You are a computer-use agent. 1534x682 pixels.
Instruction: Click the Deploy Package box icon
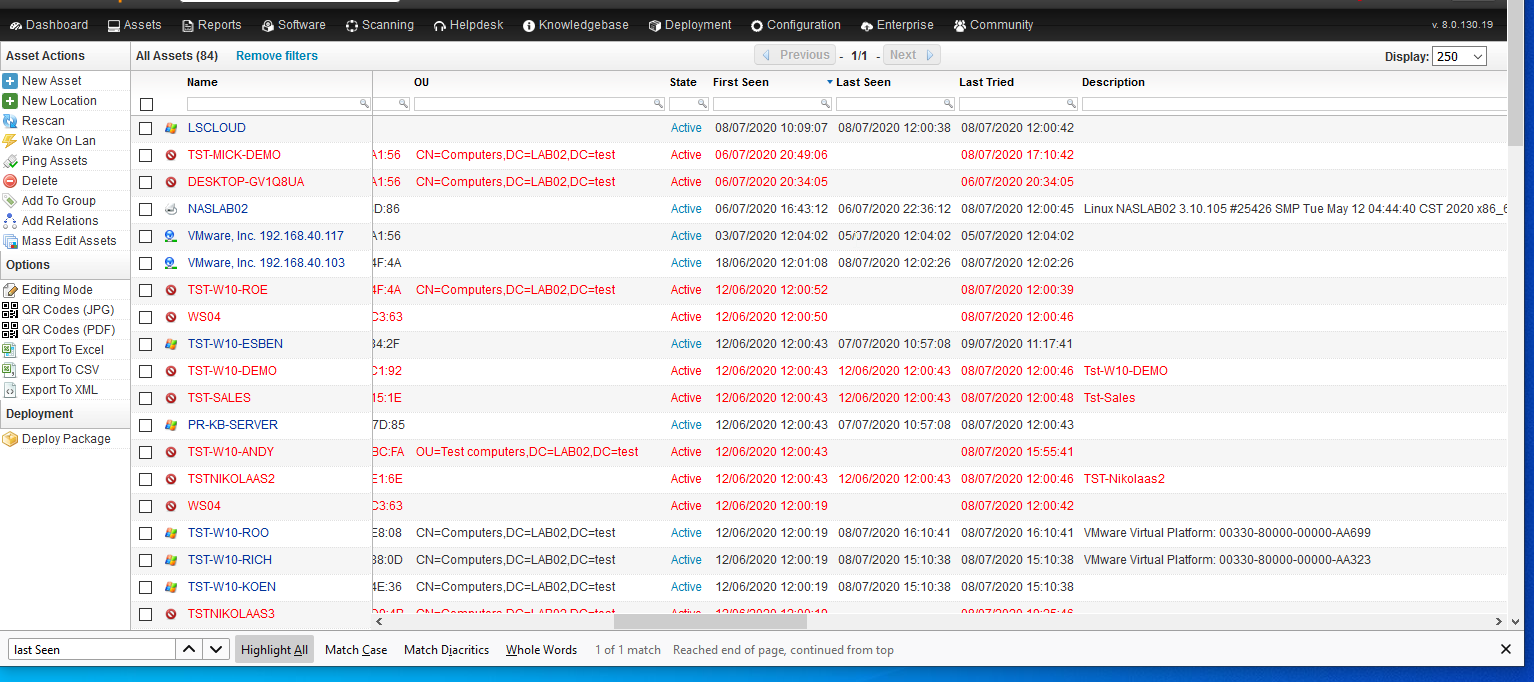point(10,439)
